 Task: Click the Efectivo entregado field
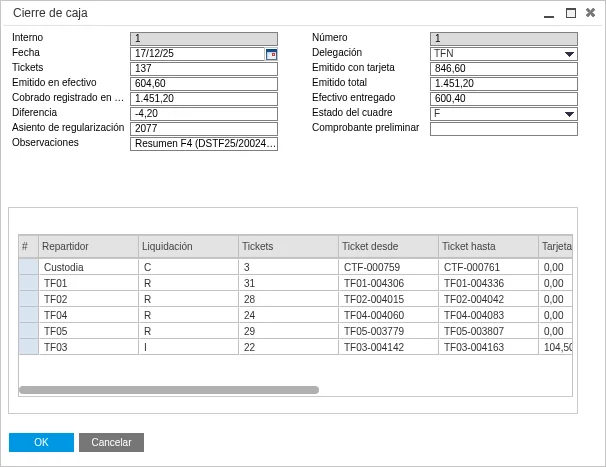(x=504, y=99)
